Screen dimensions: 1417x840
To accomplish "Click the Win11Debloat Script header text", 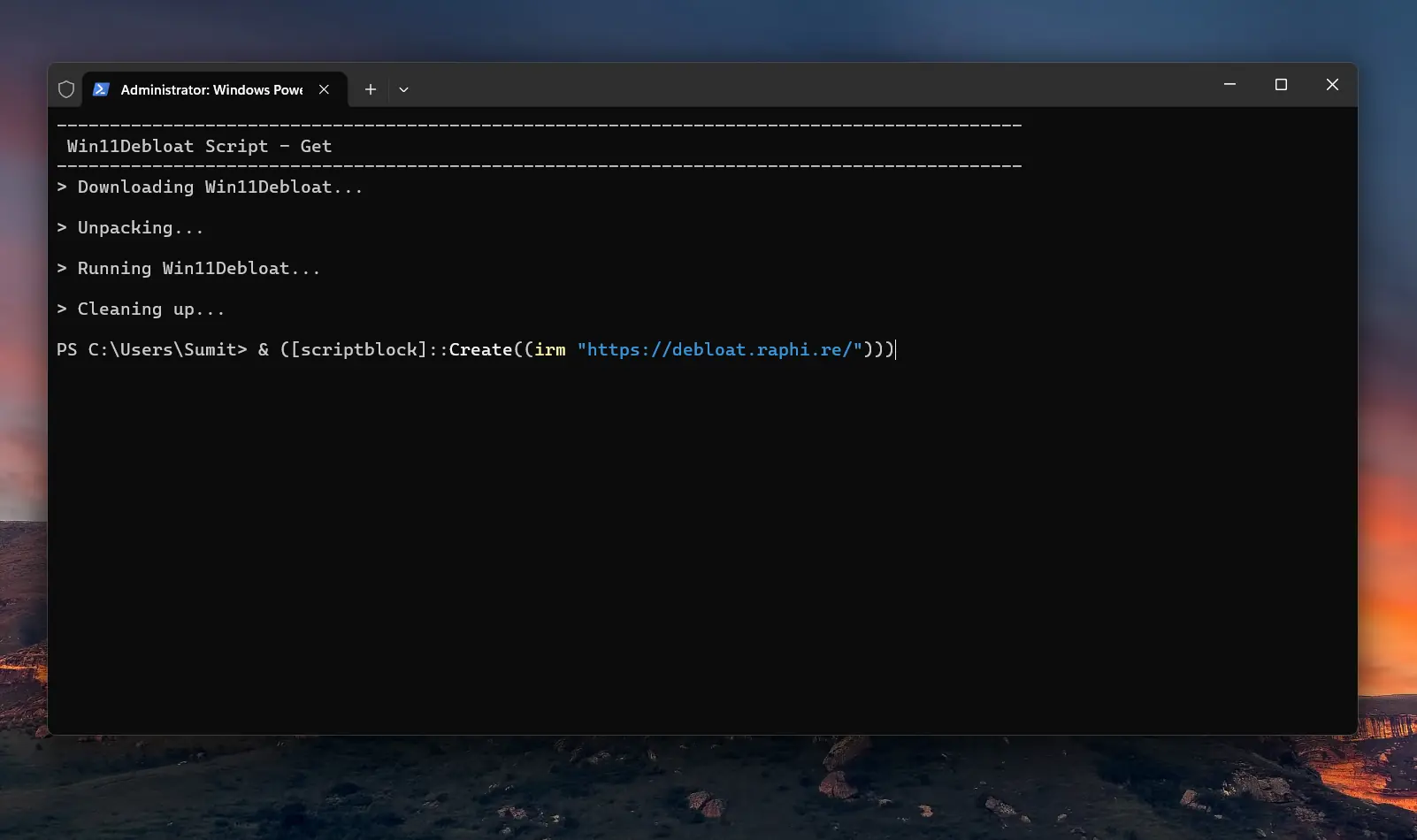I will pyautogui.click(x=199, y=146).
